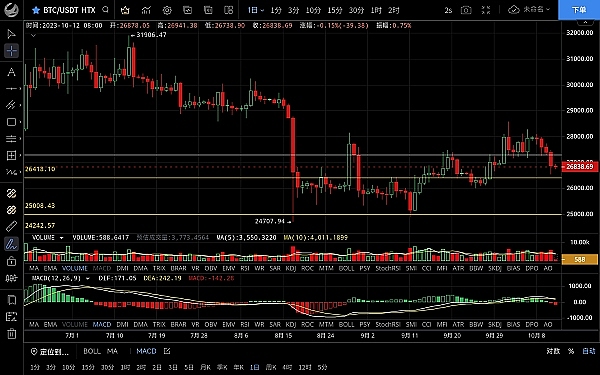Open the 1日 interval dropdown
Image resolution: width=600 pixels, height=375 pixels.
click(256, 10)
